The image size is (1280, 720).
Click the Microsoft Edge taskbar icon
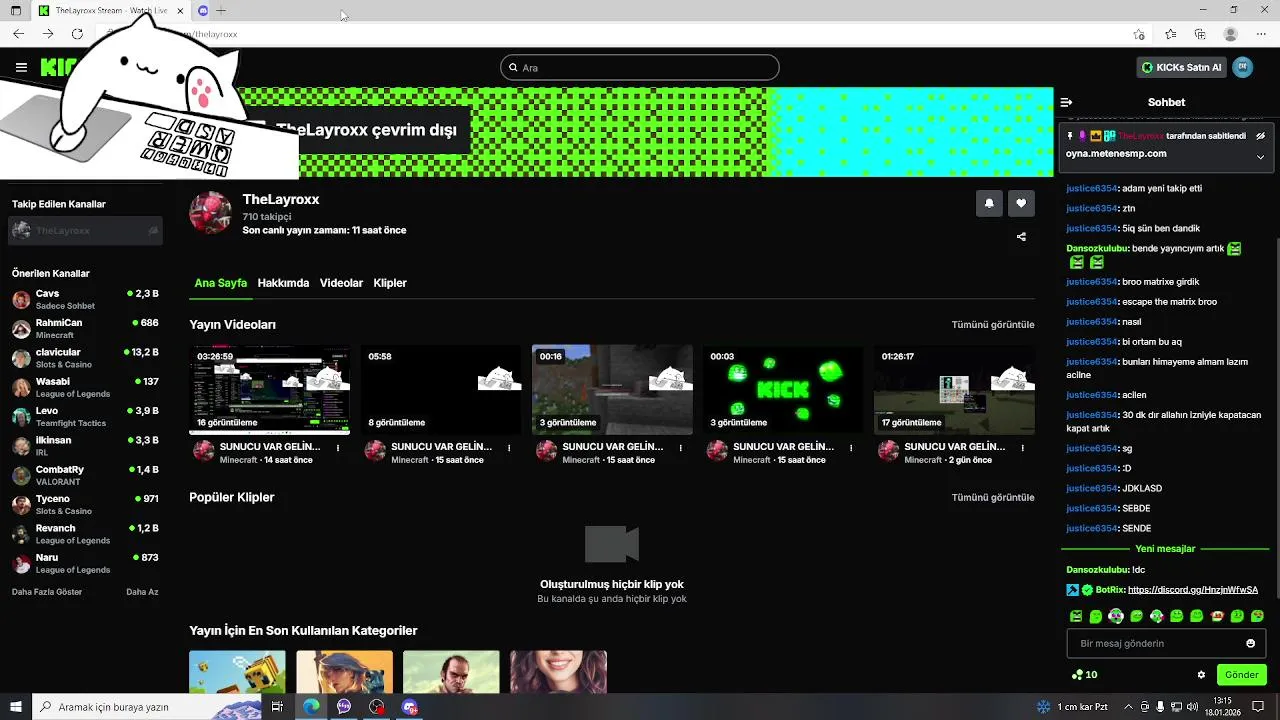click(311, 707)
